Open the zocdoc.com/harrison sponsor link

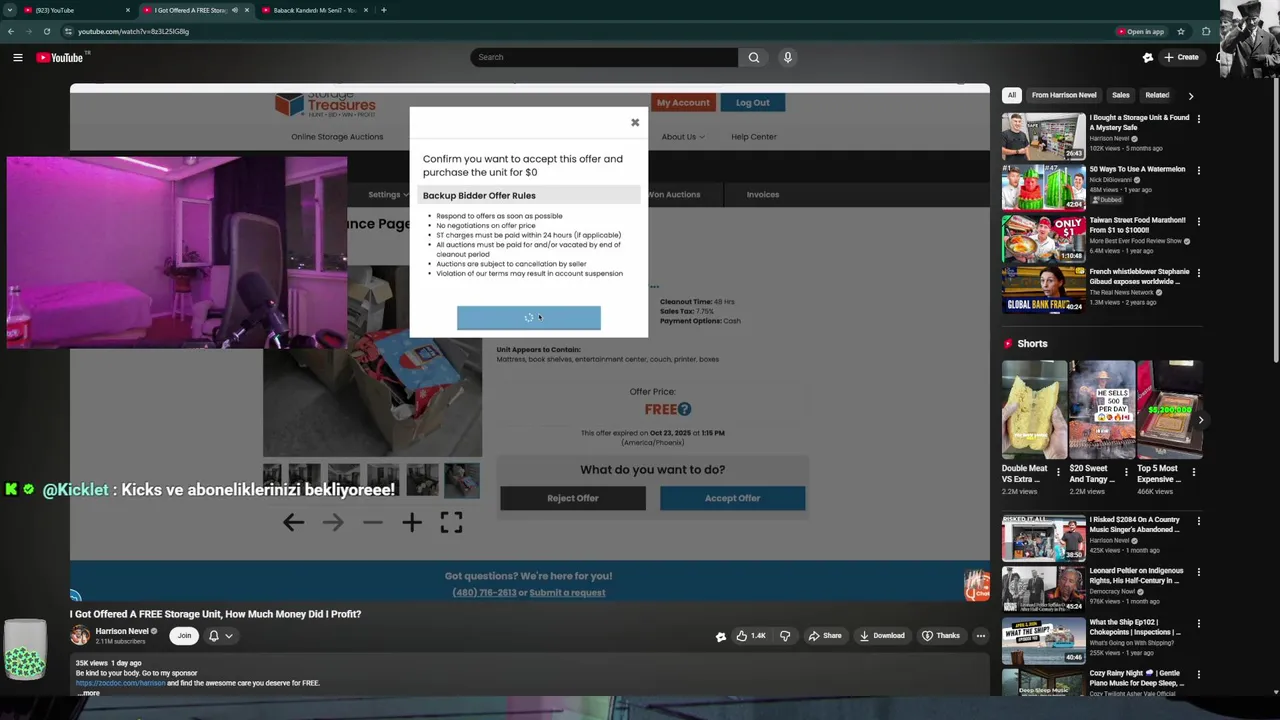tap(120, 683)
